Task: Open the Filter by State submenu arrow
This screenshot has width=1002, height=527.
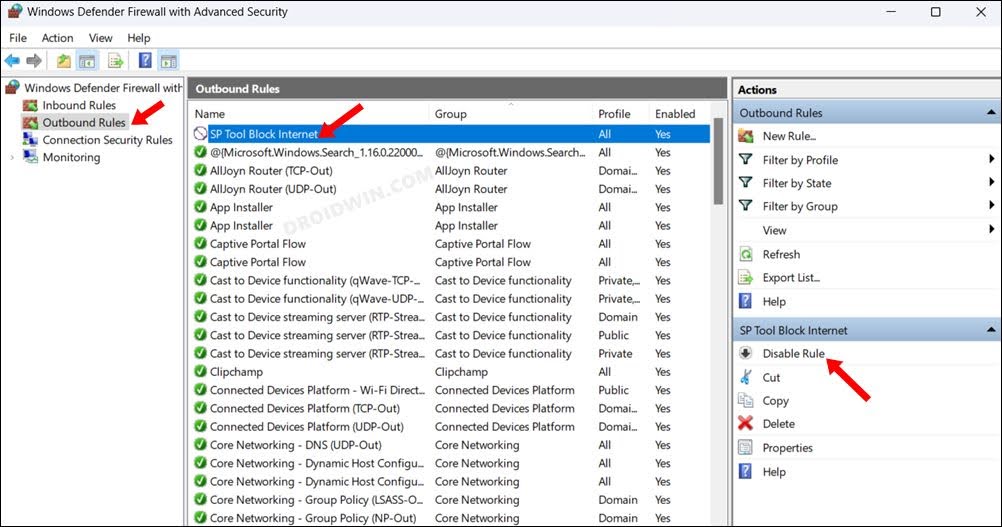Action: click(x=991, y=182)
